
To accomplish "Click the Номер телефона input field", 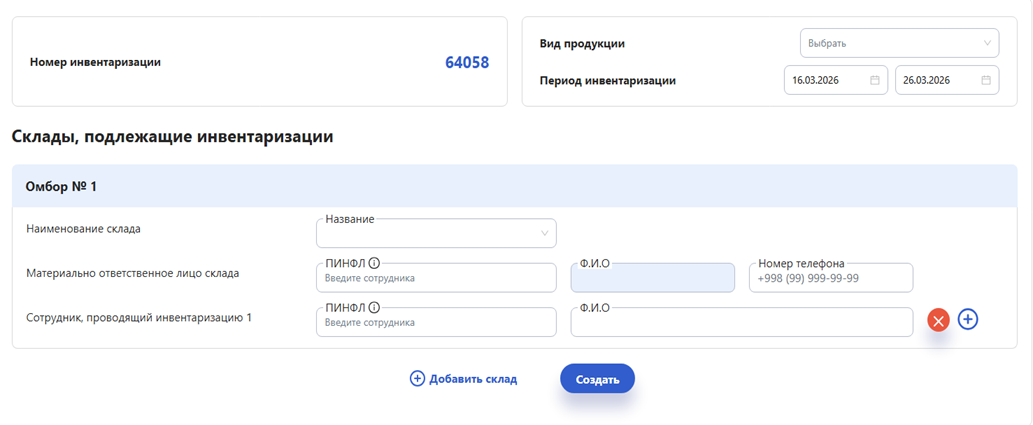I will click(830, 278).
